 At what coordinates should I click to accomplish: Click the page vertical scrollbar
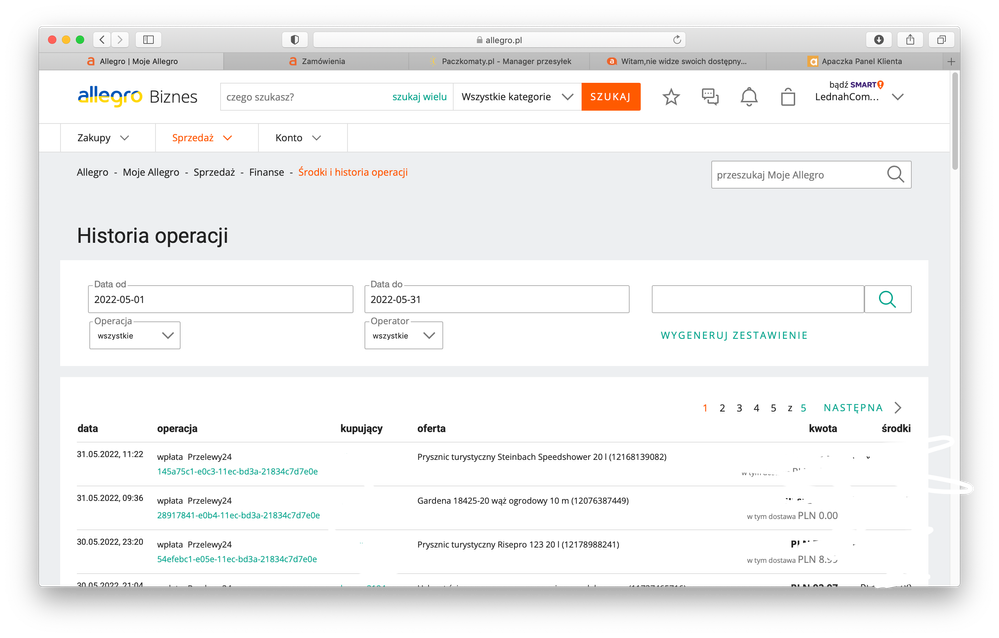coord(954,121)
